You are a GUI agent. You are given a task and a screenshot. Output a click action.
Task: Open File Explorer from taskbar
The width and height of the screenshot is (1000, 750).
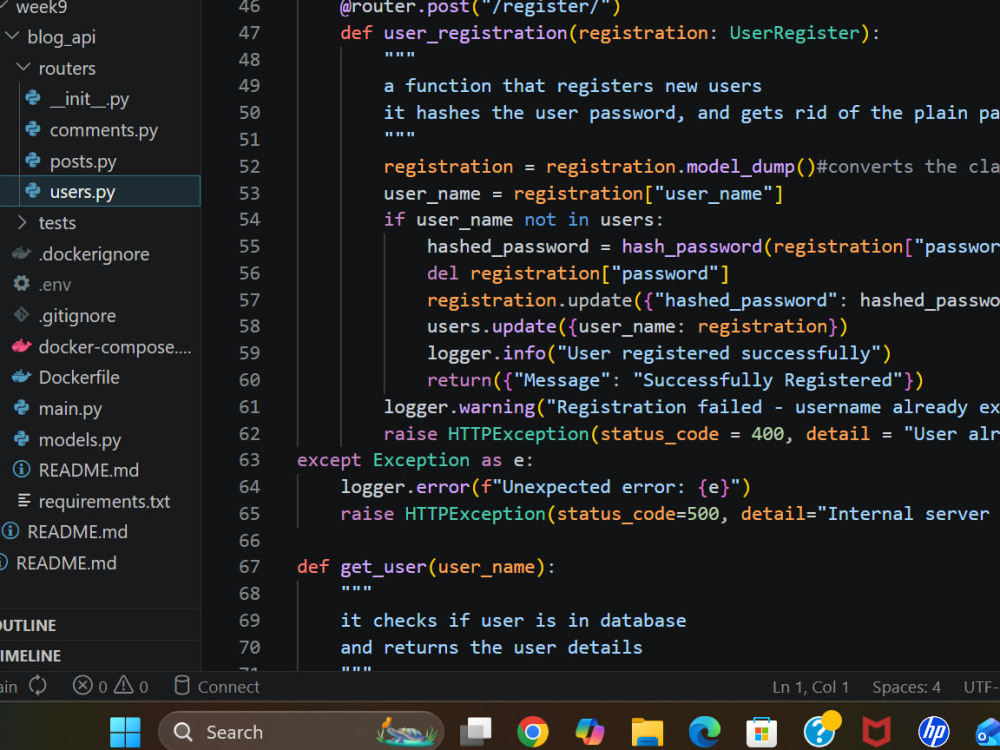(647, 732)
